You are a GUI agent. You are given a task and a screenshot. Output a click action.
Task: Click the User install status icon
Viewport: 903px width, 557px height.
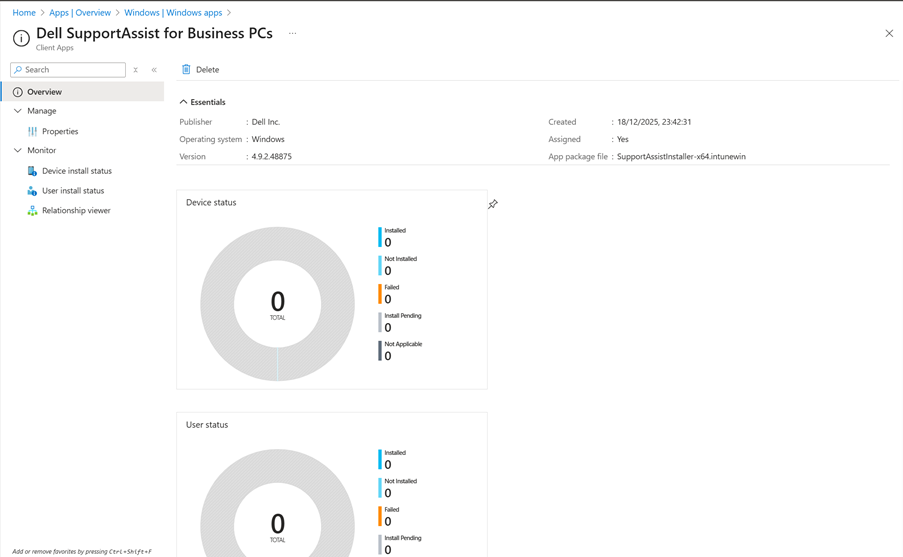[32, 191]
